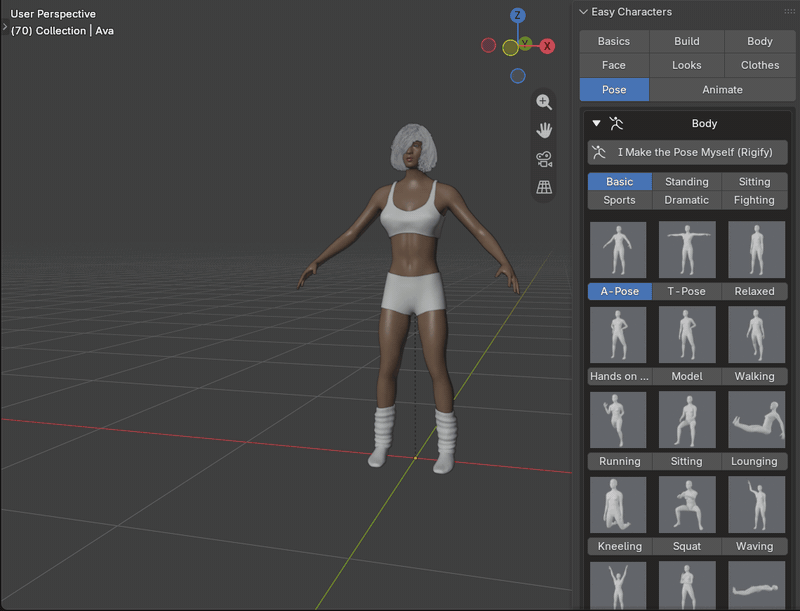
Task: Open the Basics tab
Action: coord(614,41)
